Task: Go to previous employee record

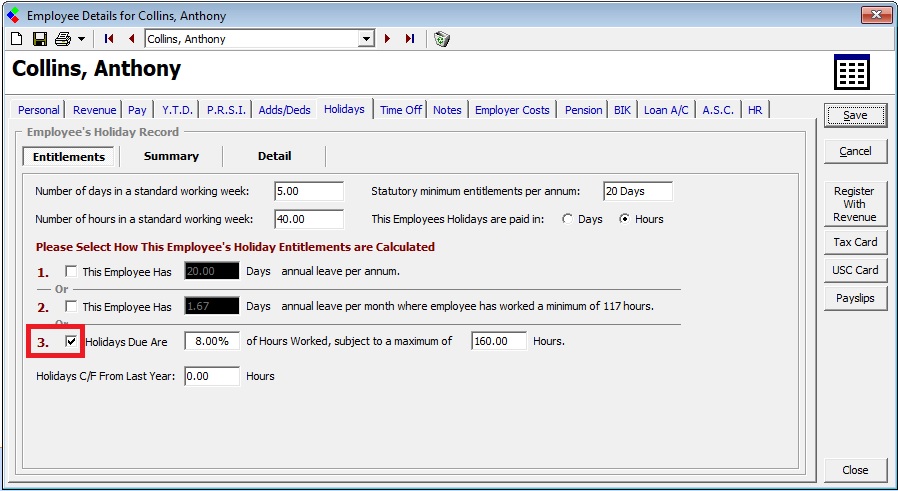Action: [x=131, y=39]
